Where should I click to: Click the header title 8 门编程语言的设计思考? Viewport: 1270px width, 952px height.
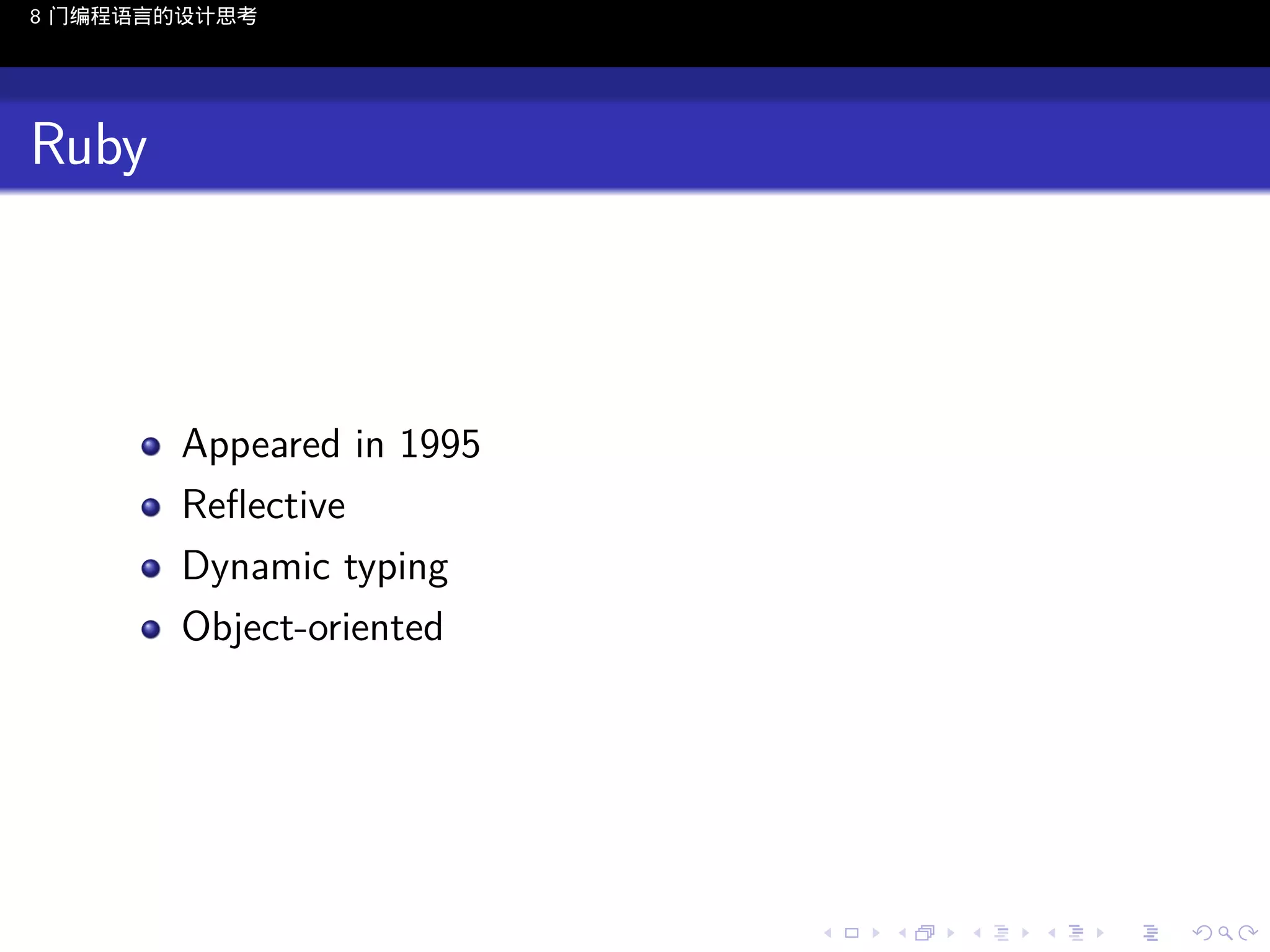pyautogui.click(x=143, y=16)
